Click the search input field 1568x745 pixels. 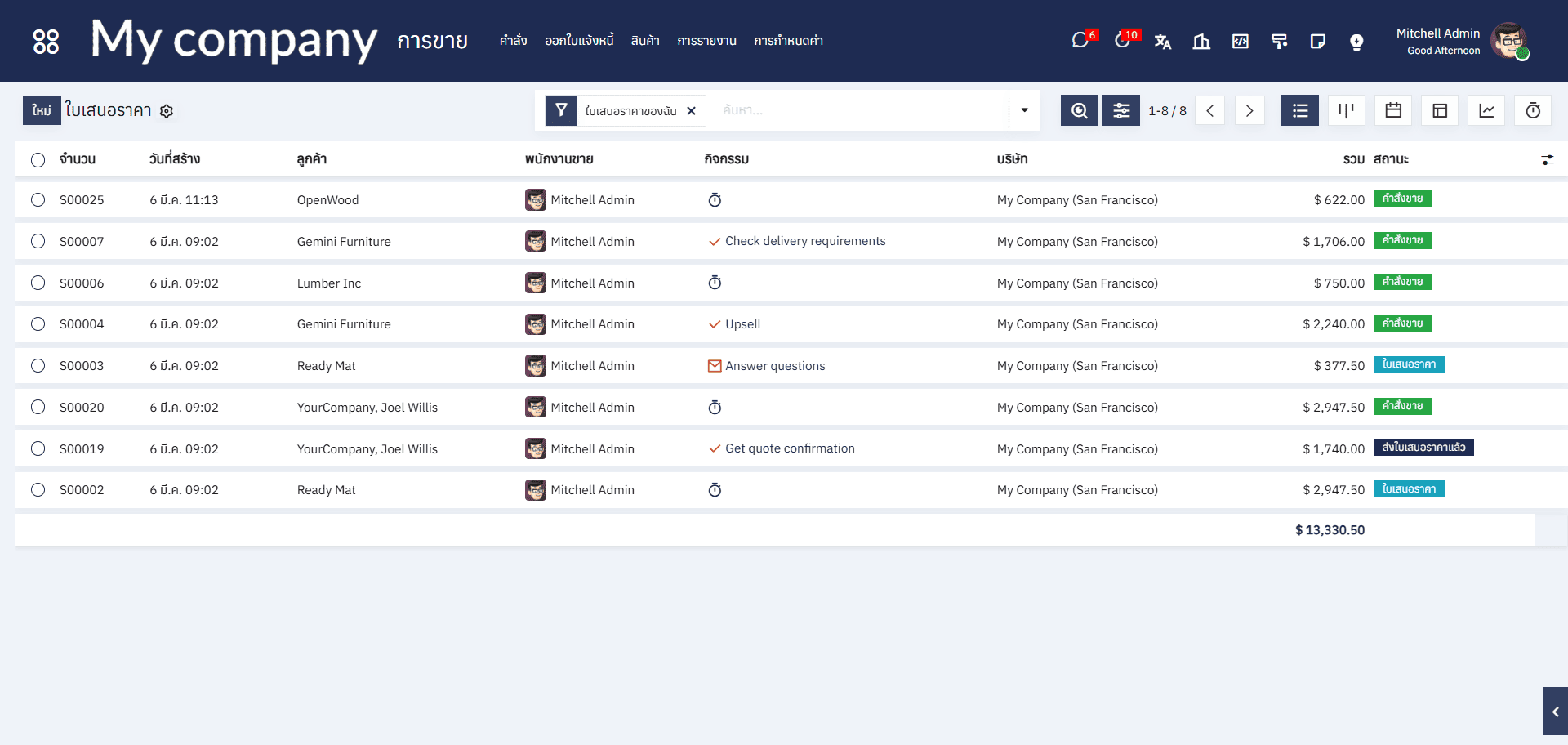pos(857,110)
